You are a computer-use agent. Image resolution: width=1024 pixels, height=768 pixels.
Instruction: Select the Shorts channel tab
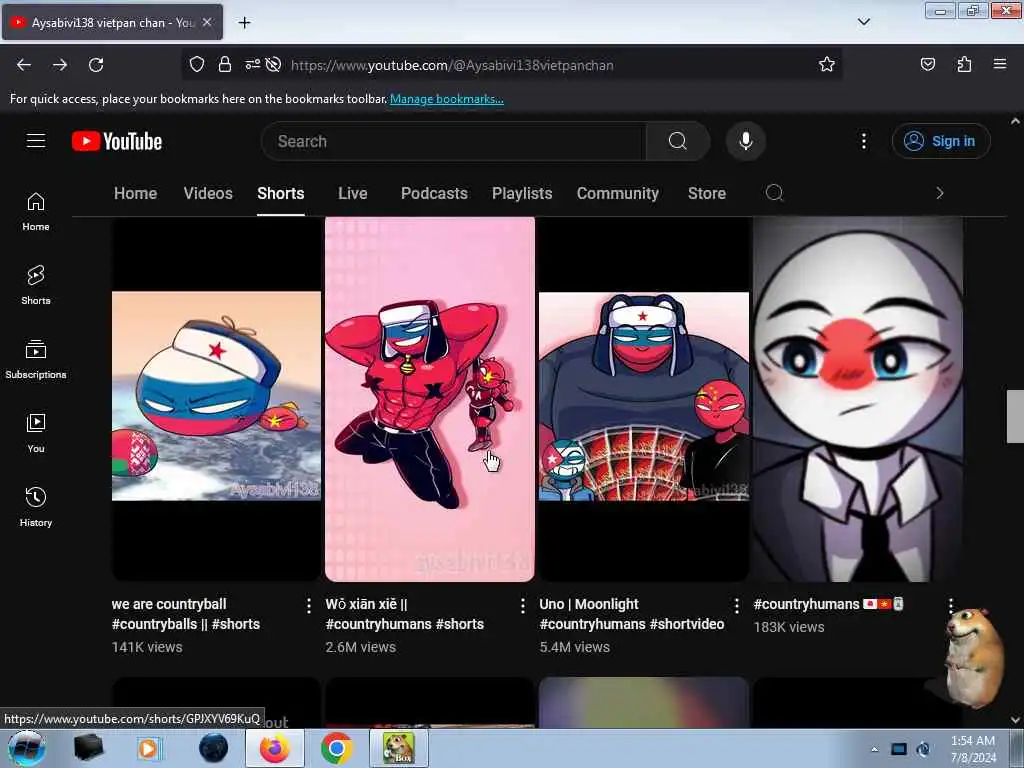coord(281,193)
